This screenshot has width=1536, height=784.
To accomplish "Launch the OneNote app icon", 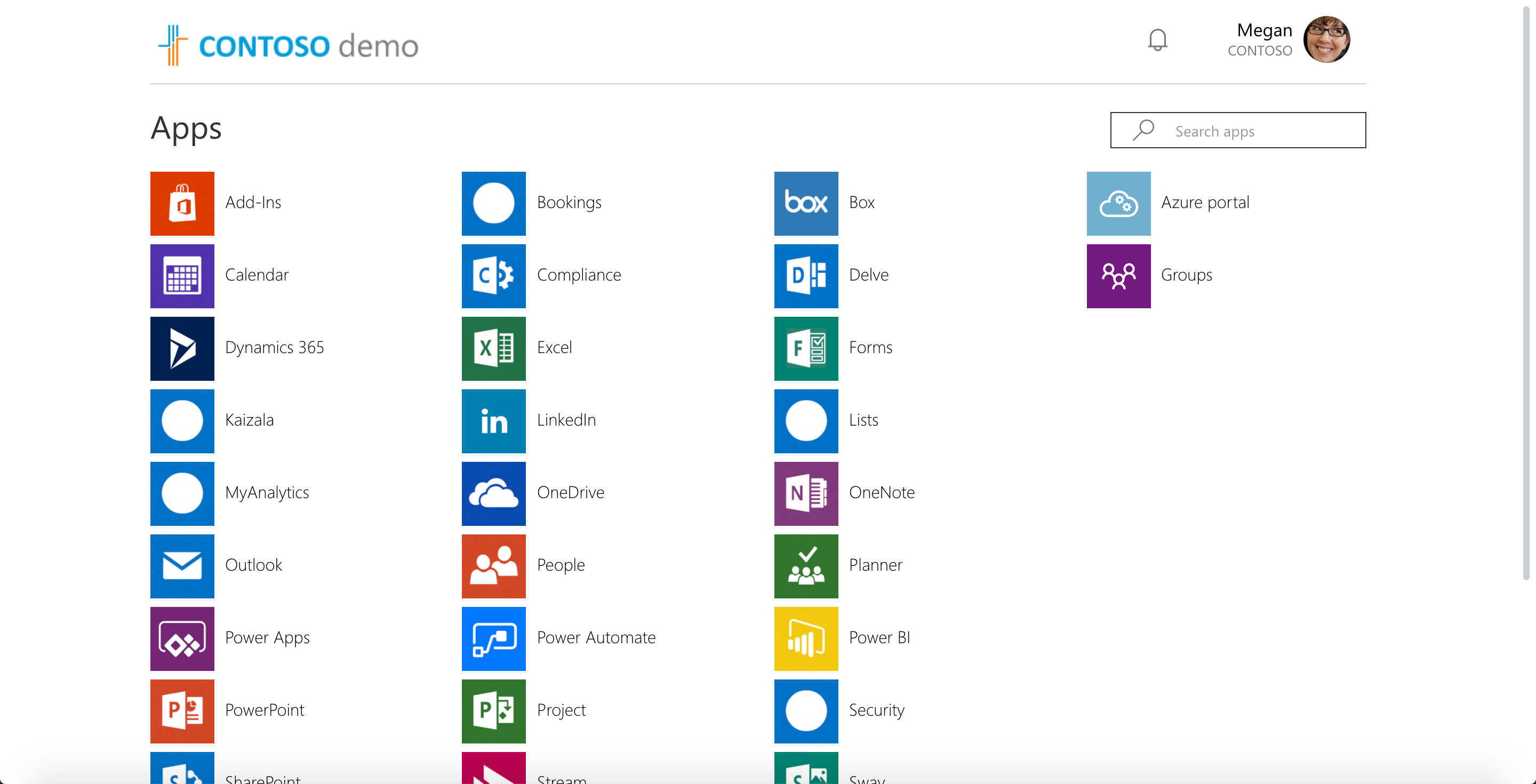I will coord(805,493).
